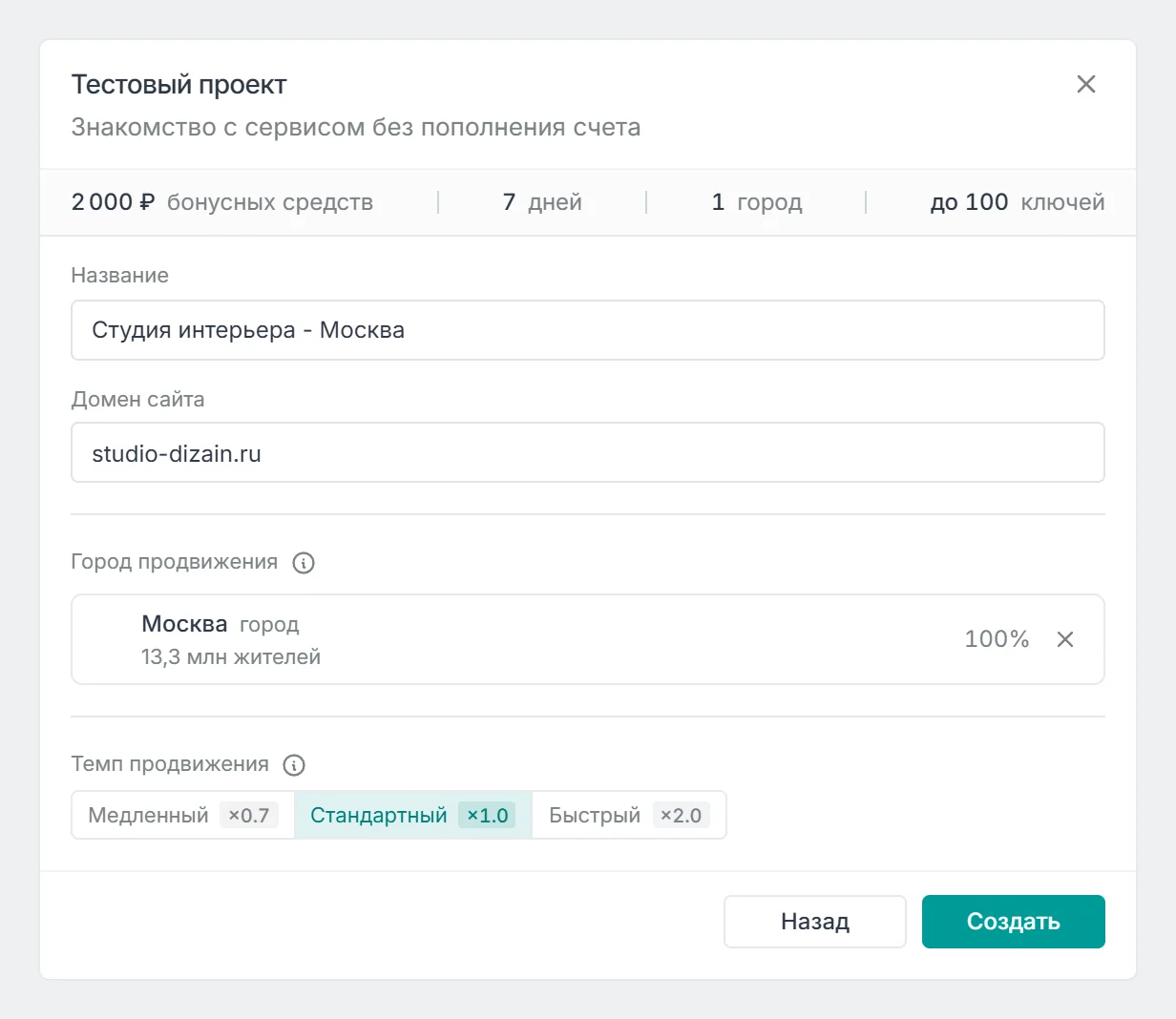Select the Медленный ×0.7 pace option
Viewport: 1176px width, 1019px height.
click(x=183, y=815)
